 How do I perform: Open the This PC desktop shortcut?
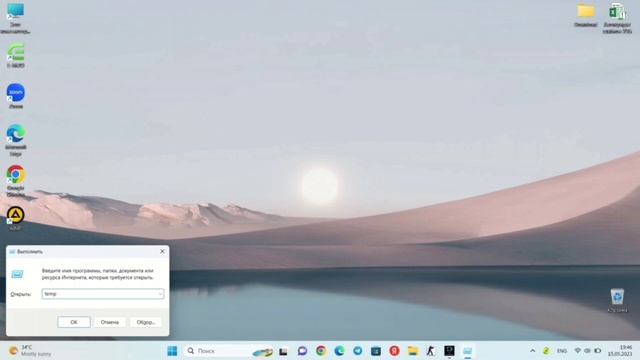16,18
